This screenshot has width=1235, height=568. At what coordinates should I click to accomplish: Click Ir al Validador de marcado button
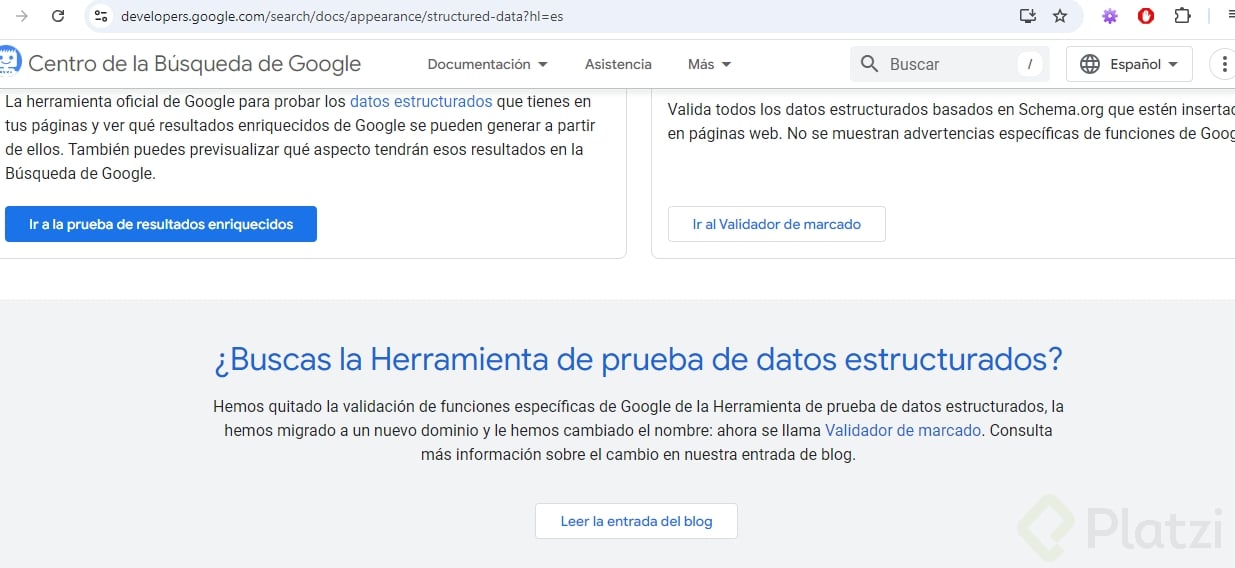[x=777, y=224]
